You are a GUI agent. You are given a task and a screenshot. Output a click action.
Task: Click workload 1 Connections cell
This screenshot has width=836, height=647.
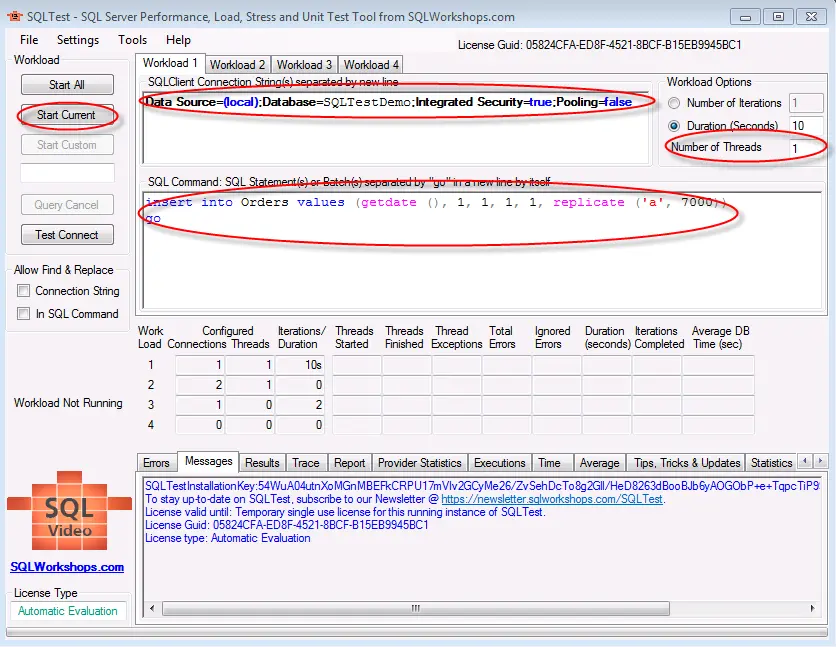[200, 365]
